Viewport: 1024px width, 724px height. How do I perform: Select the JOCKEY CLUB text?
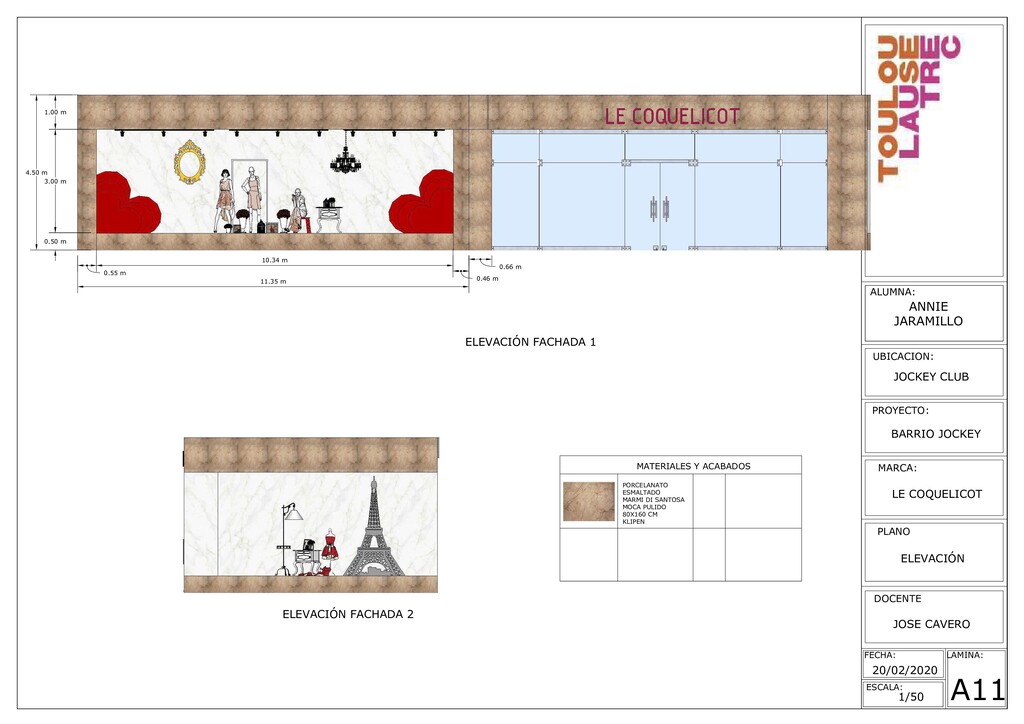(x=931, y=377)
